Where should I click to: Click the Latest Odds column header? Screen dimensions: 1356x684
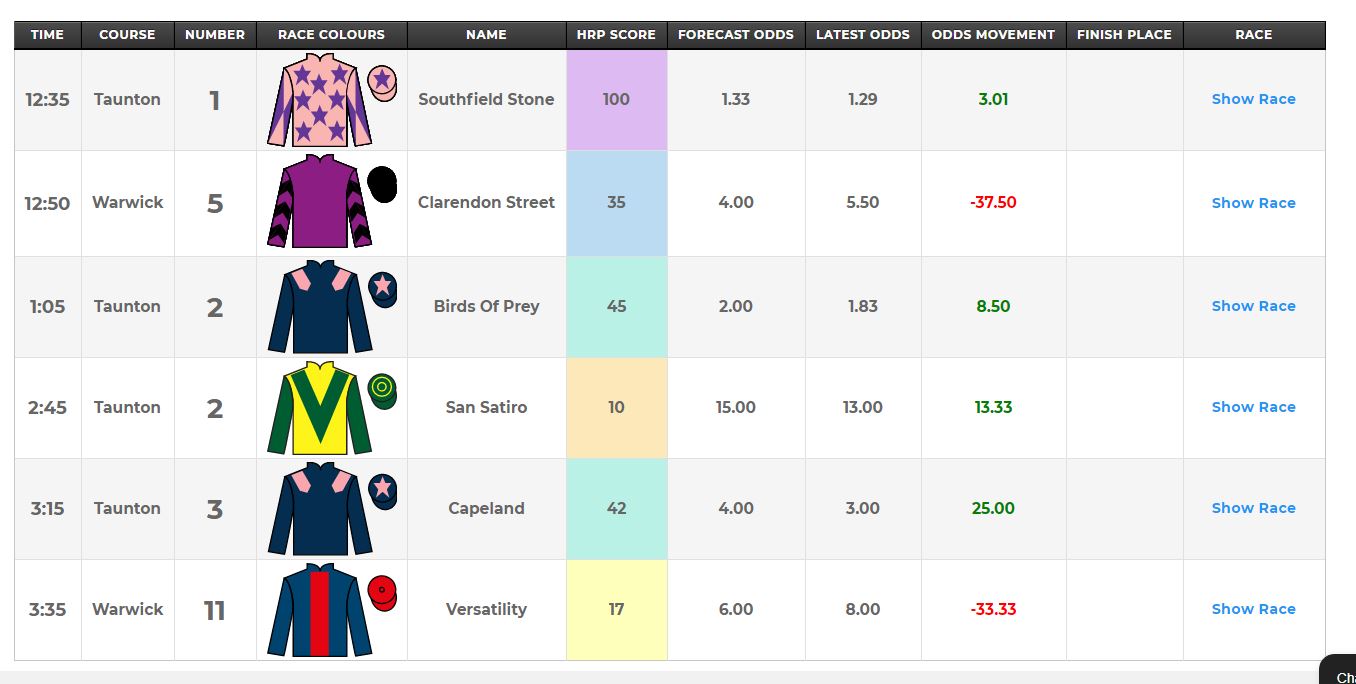pos(863,34)
